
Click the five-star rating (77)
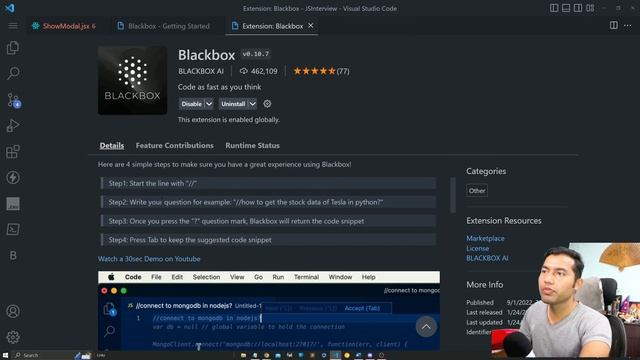pyautogui.click(x=321, y=71)
